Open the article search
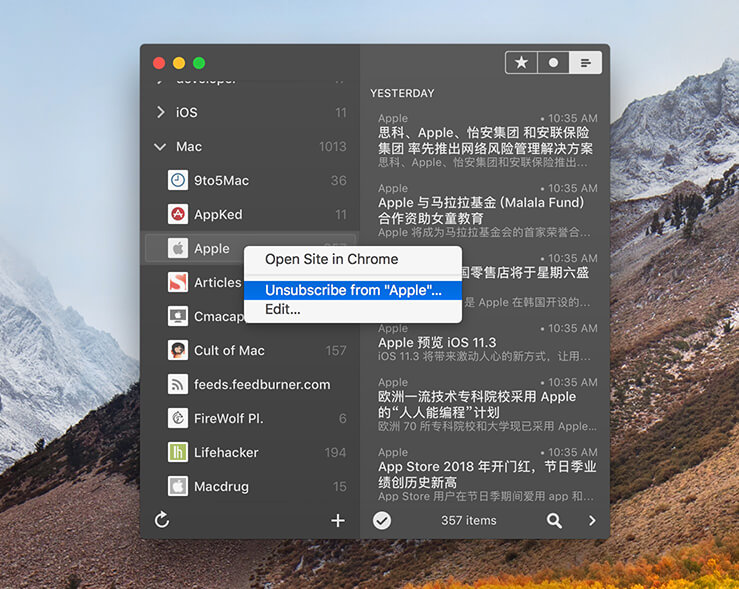The image size is (739, 589). [x=554, y=520]
